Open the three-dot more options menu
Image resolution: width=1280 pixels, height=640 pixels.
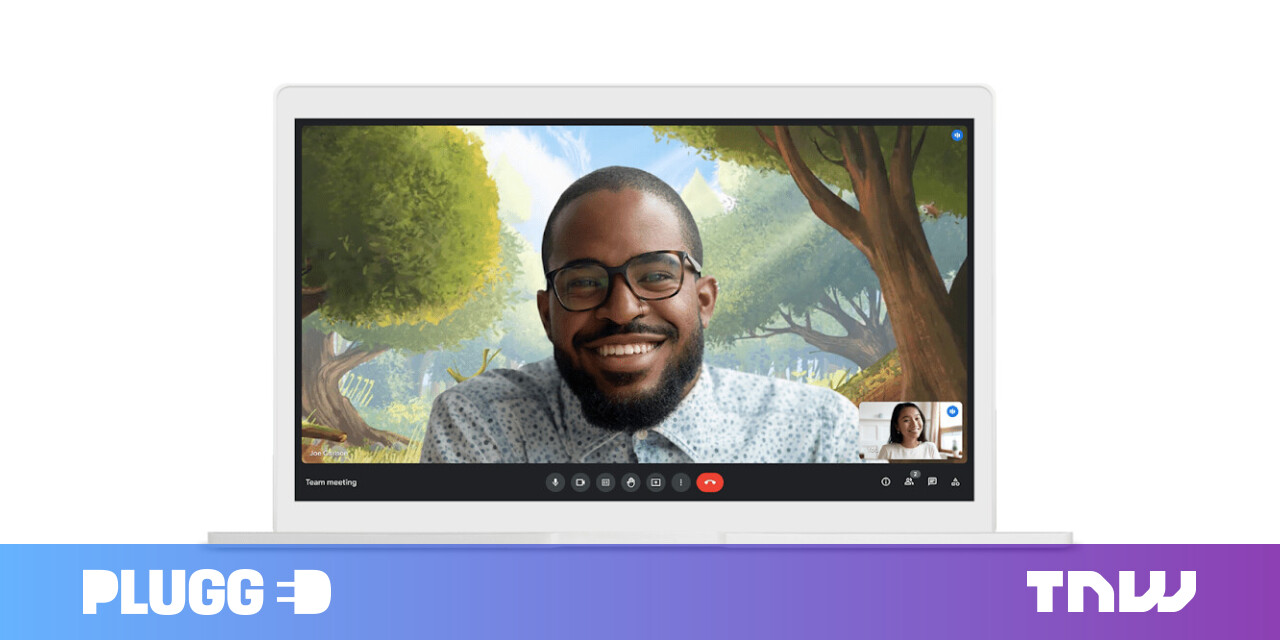681,482
